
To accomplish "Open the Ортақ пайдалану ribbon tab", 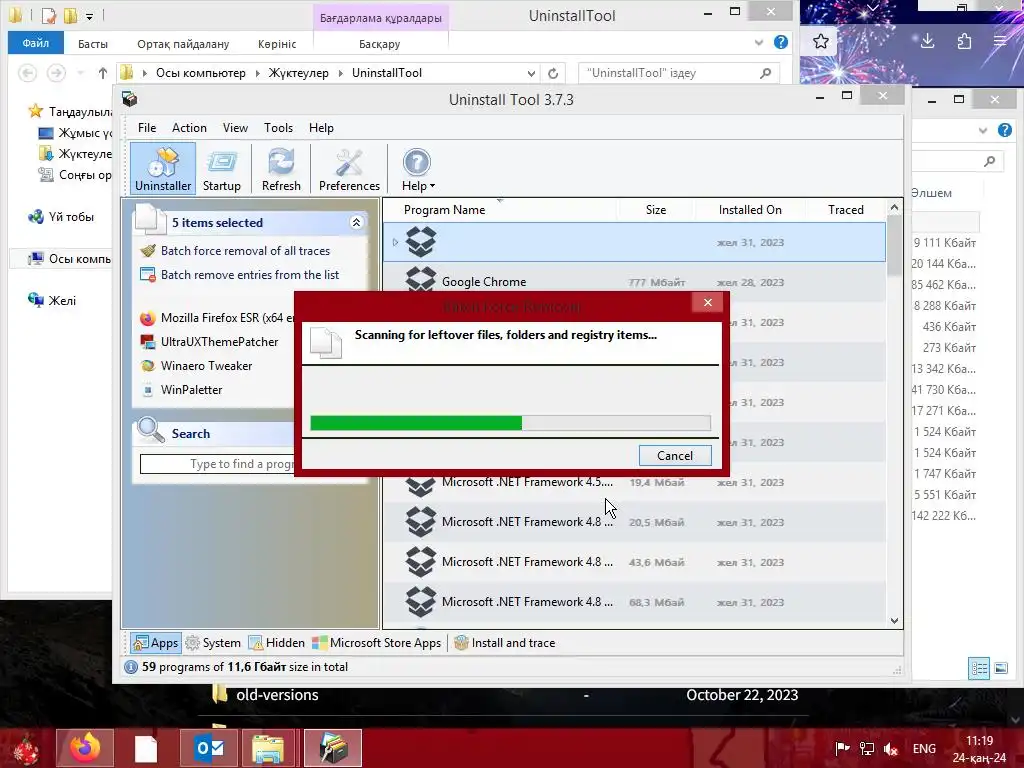I will click(x=183, y=44).
